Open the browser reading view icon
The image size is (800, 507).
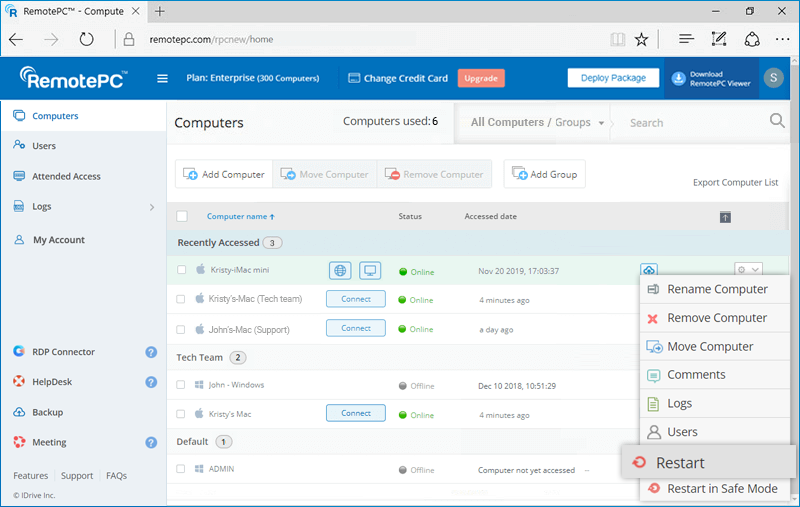pos(617,39)
